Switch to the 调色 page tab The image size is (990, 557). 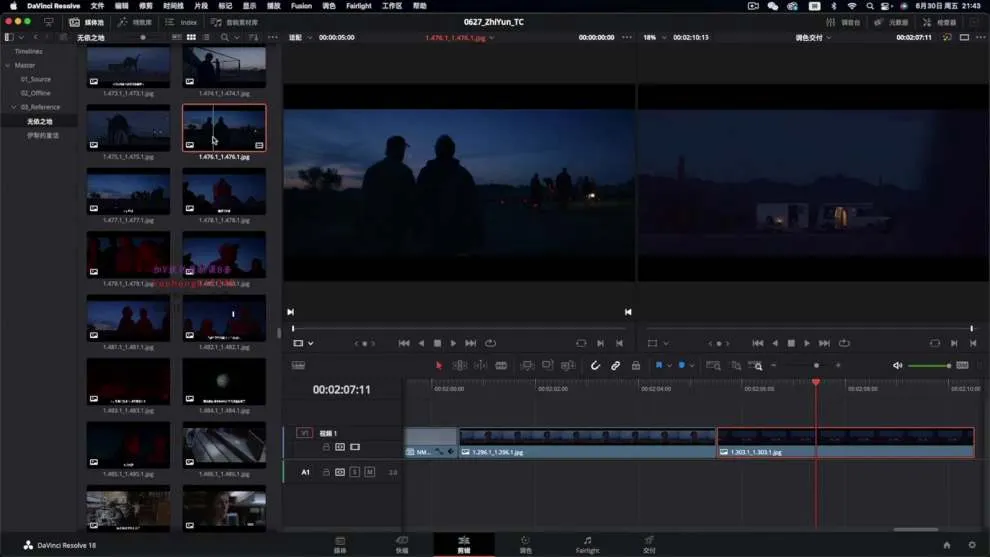click(x=525, y=545)
